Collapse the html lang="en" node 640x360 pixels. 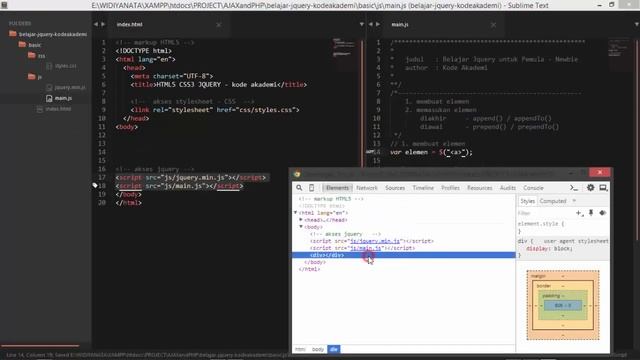(x=296, y=213)
